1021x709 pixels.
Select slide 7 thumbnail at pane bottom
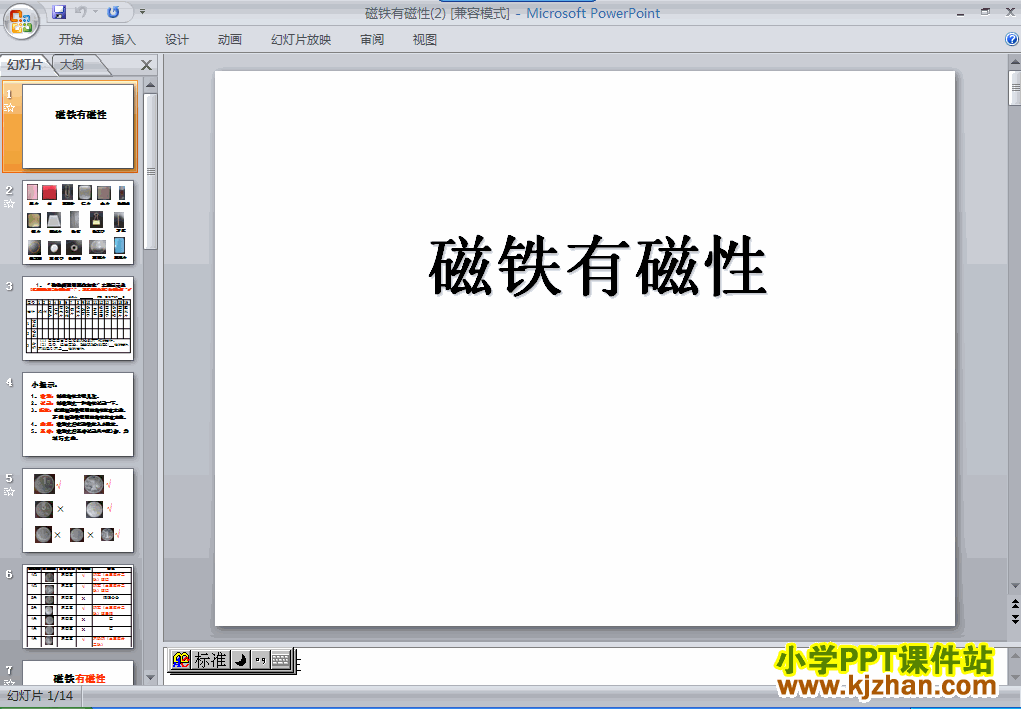(78, 673)
